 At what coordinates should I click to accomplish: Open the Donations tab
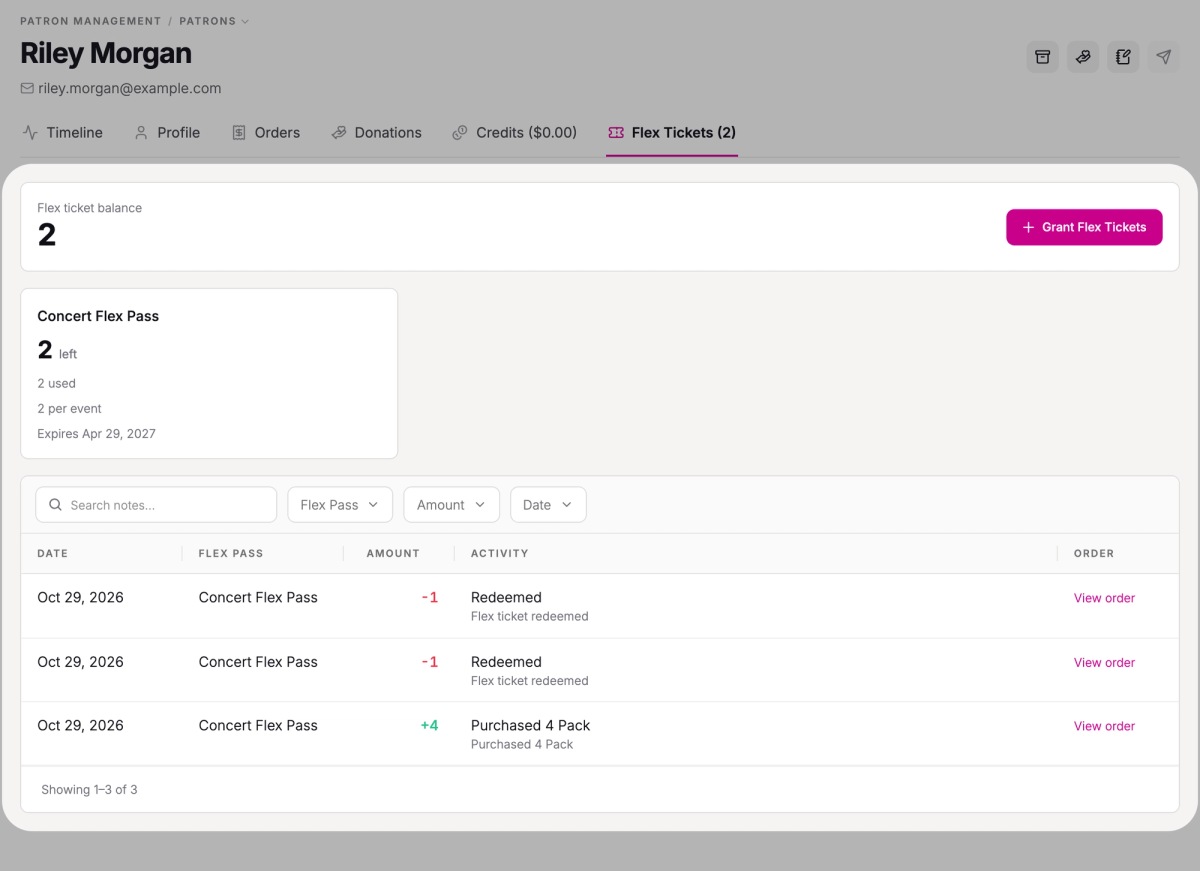(x=376, y=132)
